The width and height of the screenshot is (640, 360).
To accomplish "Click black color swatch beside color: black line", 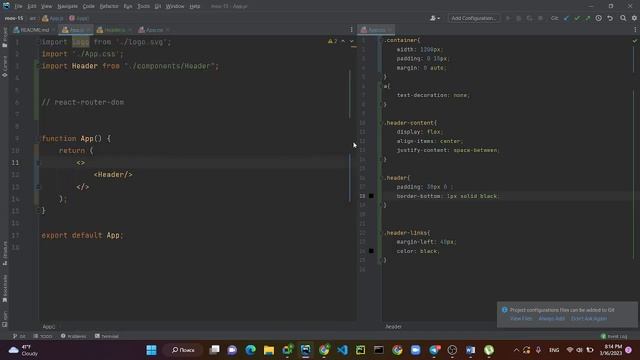I will click(371, 251).
